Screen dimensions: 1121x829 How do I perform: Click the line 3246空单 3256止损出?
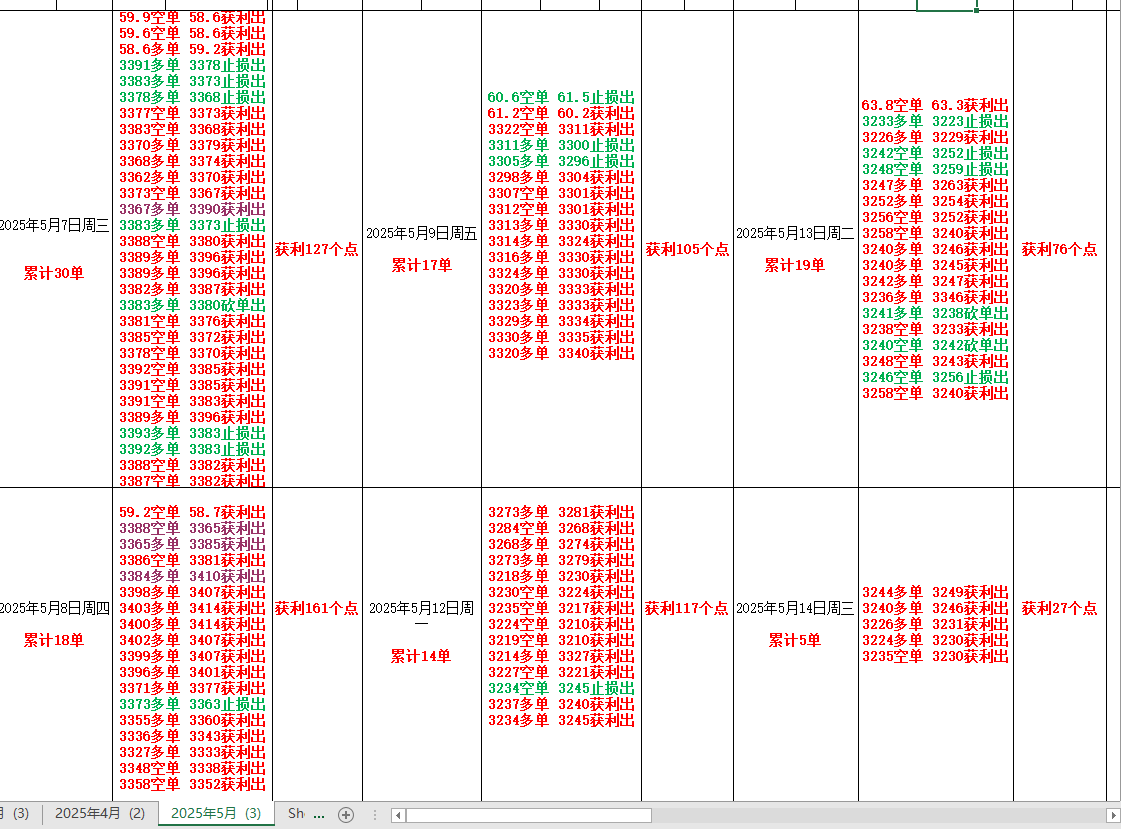point(935,377)
